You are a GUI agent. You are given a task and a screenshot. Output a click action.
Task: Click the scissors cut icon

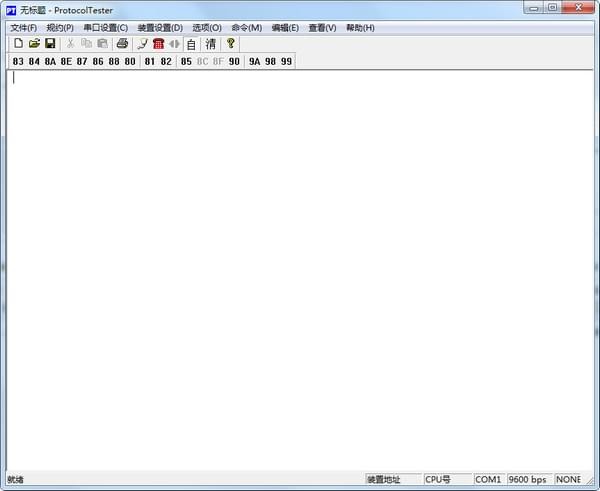click(70, 44)
